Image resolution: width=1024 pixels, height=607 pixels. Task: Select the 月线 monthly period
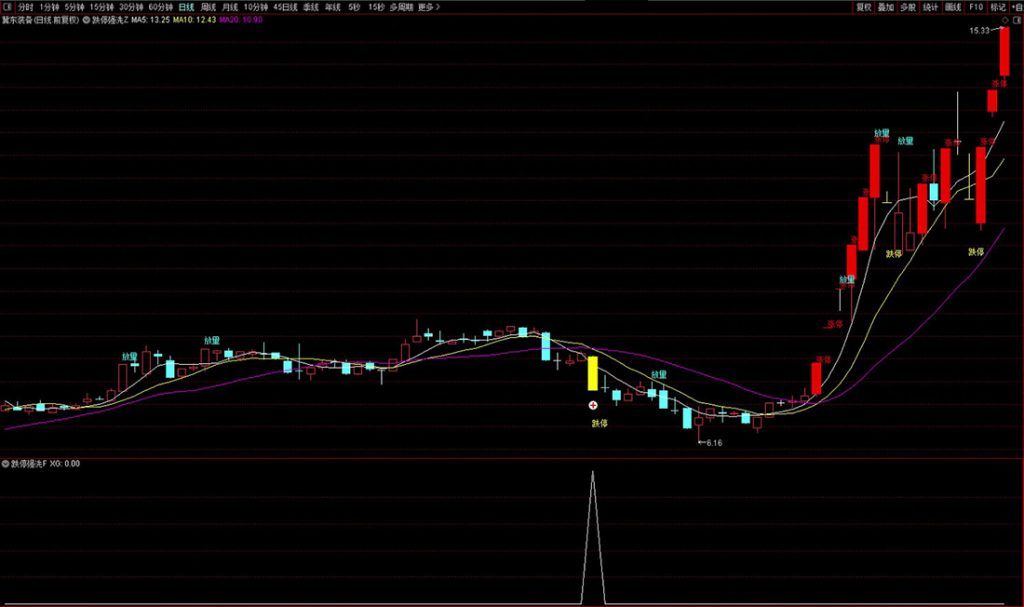[230, 7]
